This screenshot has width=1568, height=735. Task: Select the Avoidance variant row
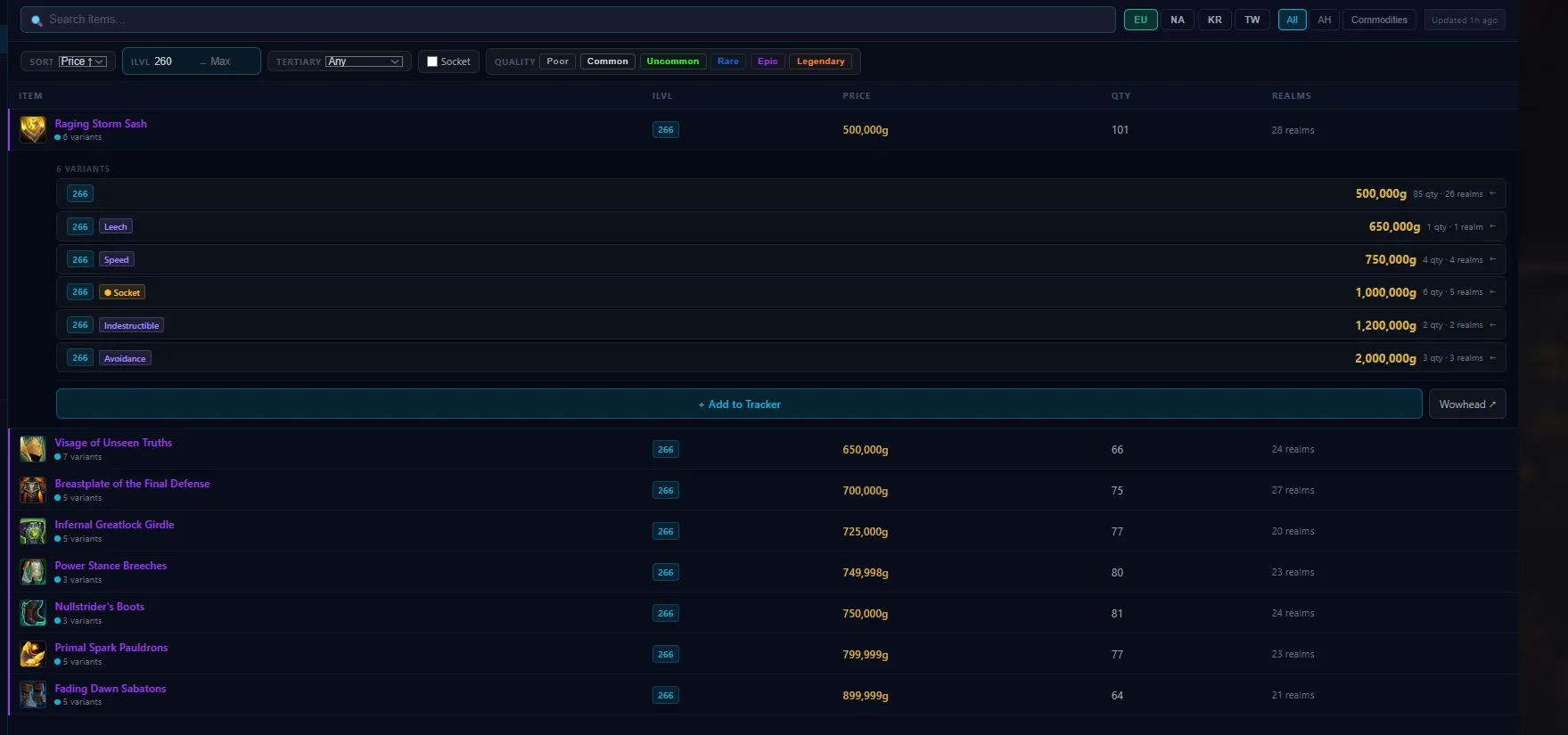click(781, 358)
